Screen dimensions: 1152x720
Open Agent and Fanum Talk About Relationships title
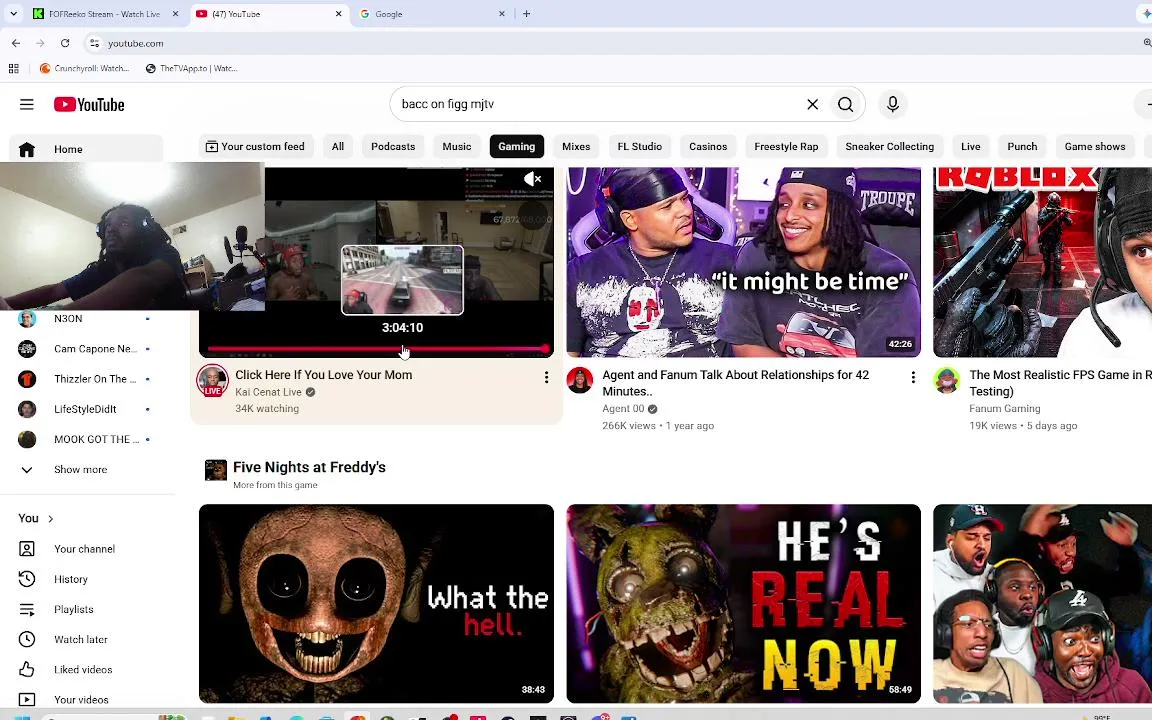coord(735,383)
